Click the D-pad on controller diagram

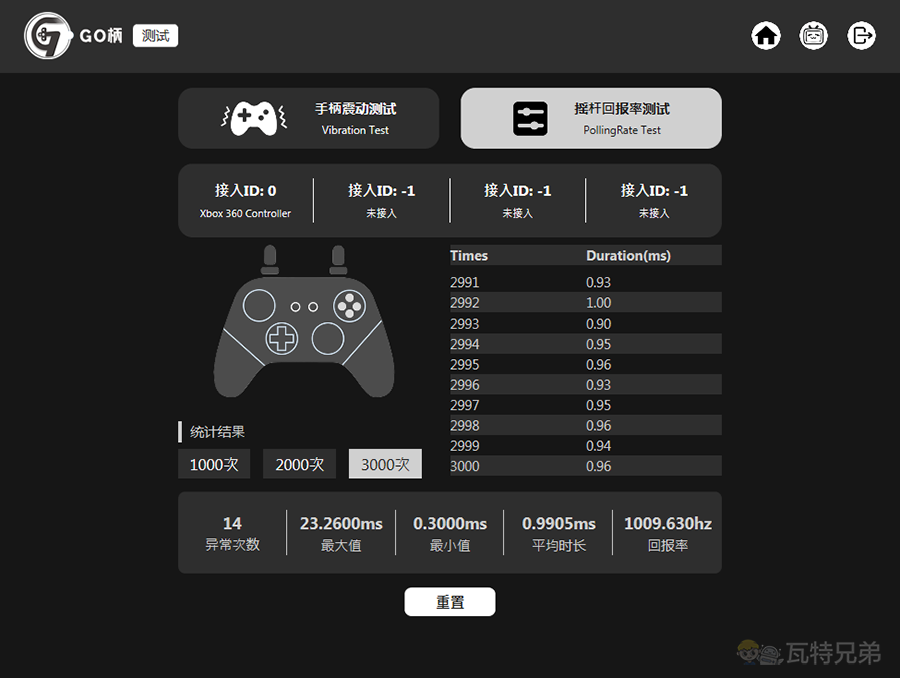(282, 338)
